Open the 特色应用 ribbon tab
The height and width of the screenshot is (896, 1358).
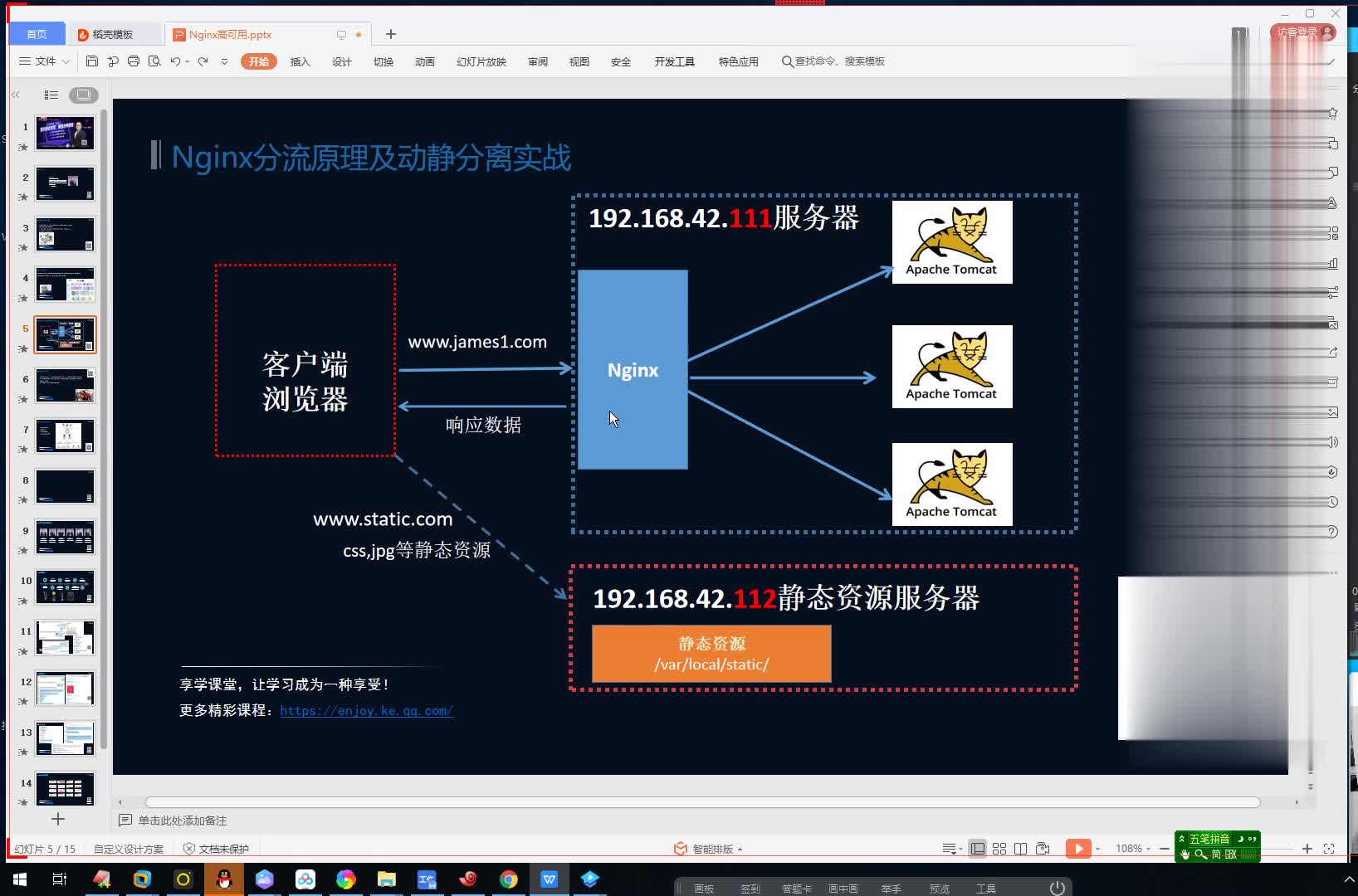coord(739,62)
